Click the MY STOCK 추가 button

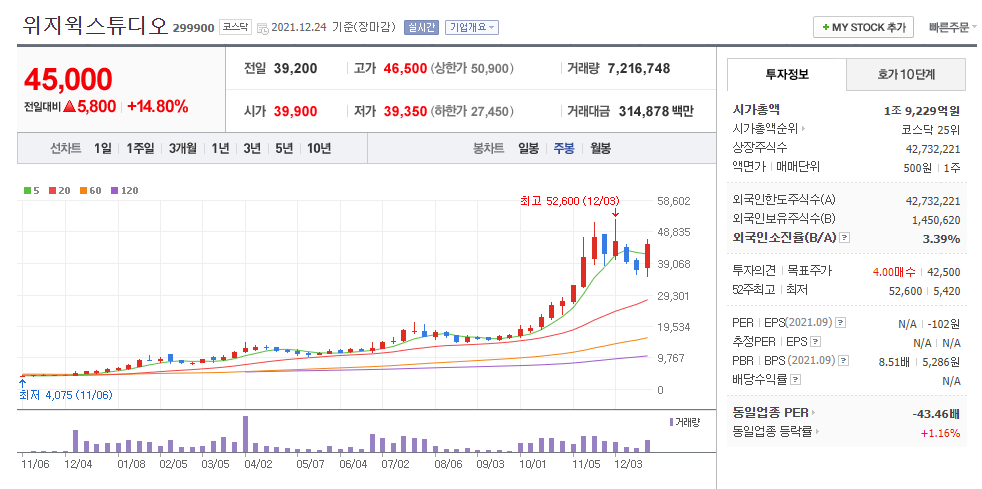[863, 28]
